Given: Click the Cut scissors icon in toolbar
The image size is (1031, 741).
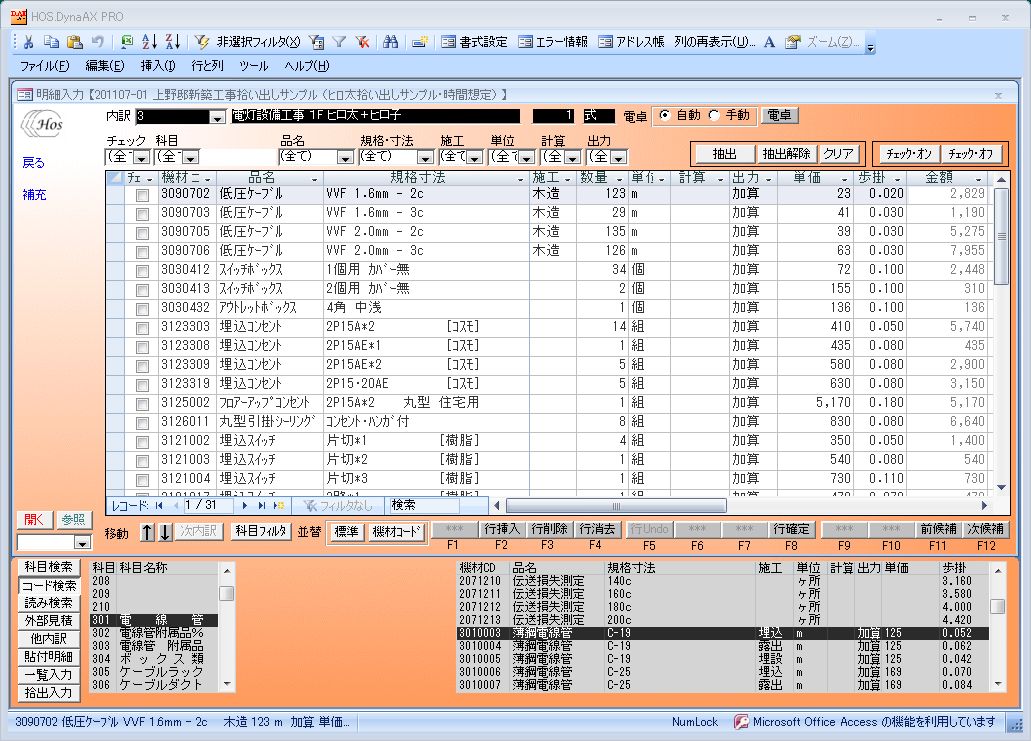Looking at the screenshot, I should tap(28, 42).
